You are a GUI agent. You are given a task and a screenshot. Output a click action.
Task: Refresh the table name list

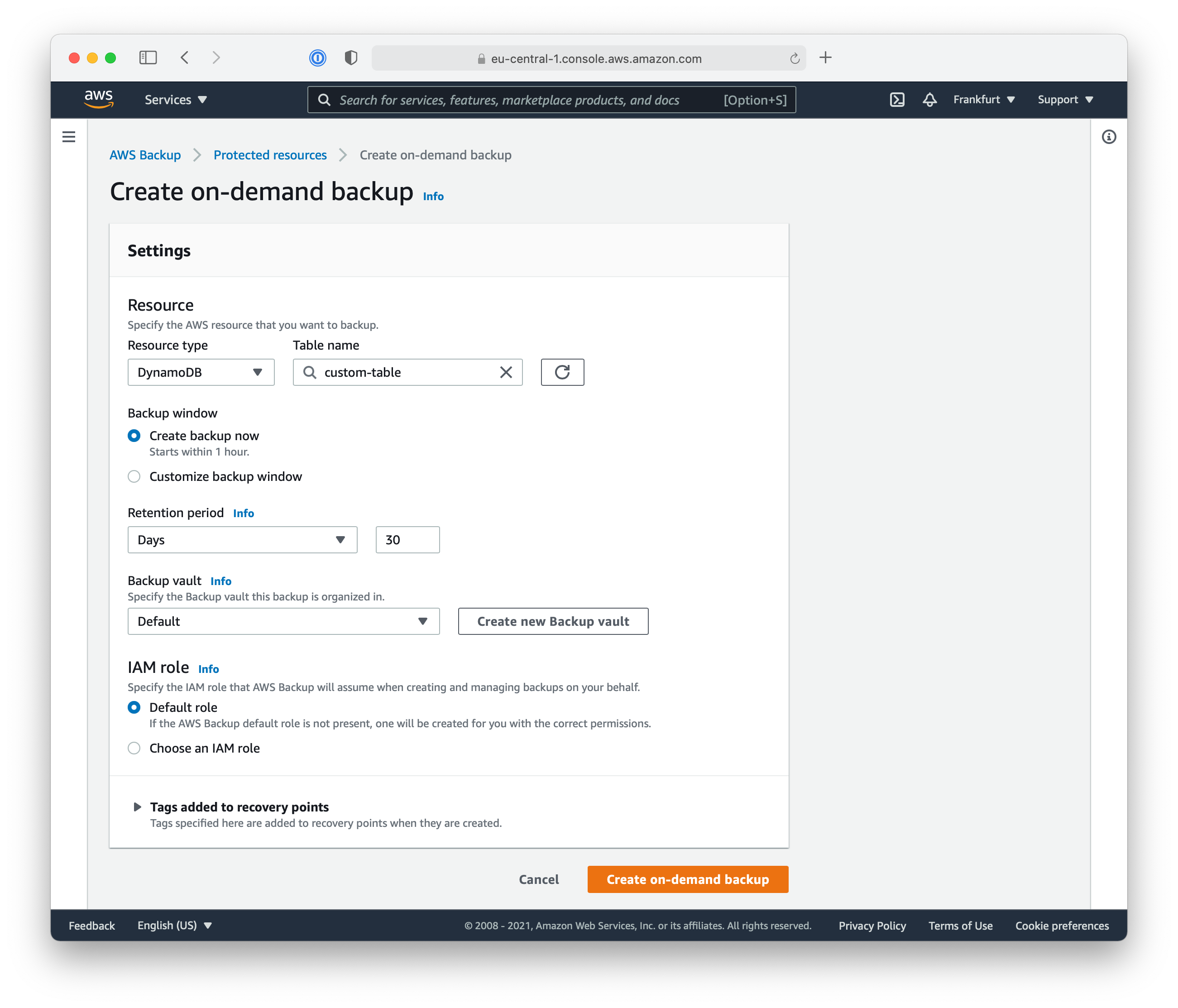562,372
